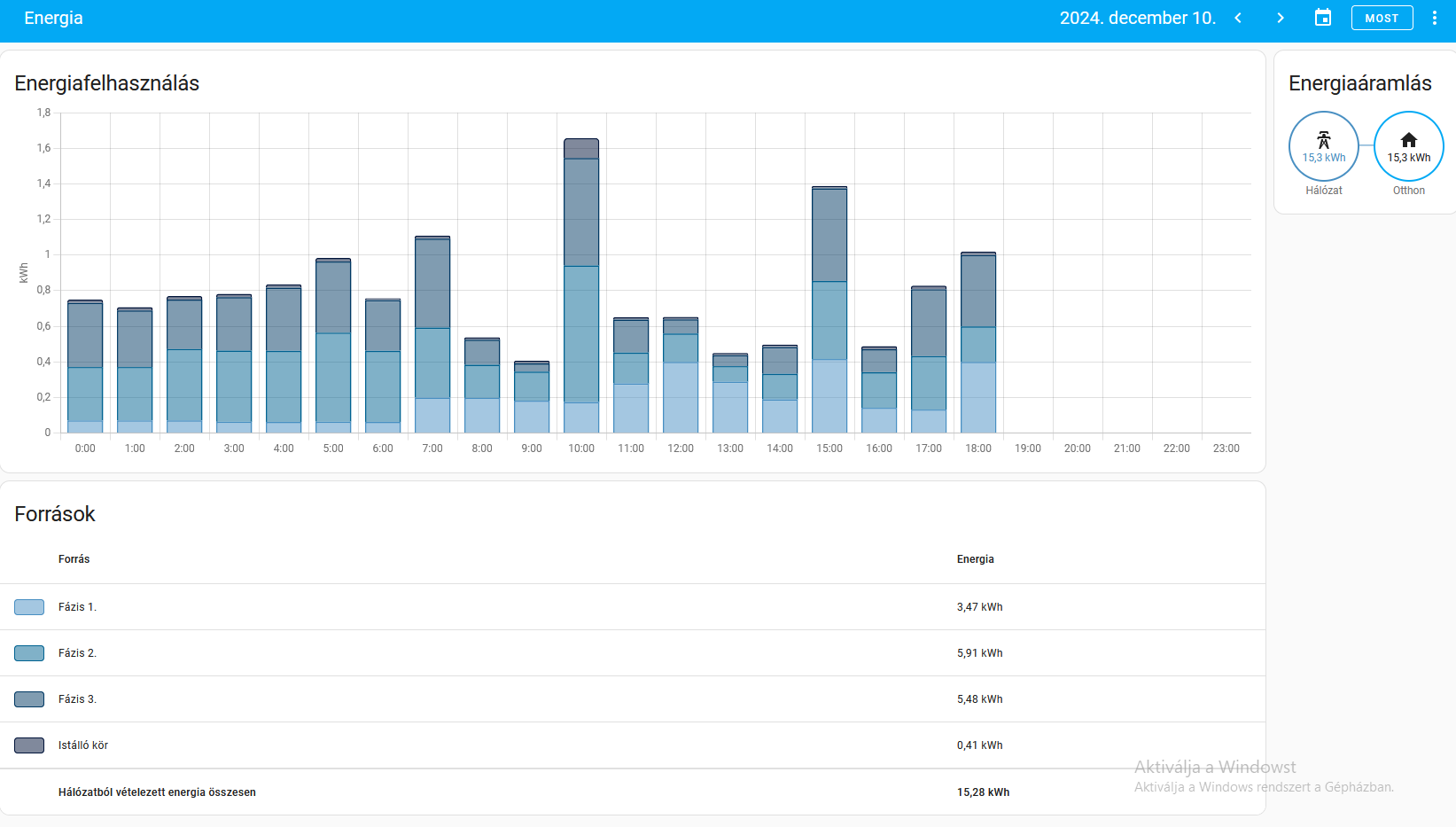Image resolution: width=1456 pixels, height=827 pixels.
Task: Click the 18:00 bar in the chart
Action: click(978, 346)
